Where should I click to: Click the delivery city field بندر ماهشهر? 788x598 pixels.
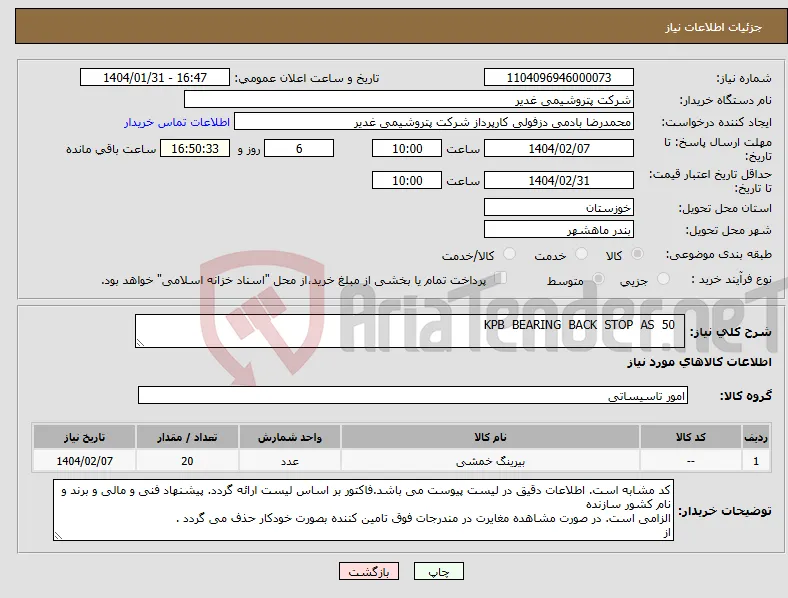click(x=558, y=230)
